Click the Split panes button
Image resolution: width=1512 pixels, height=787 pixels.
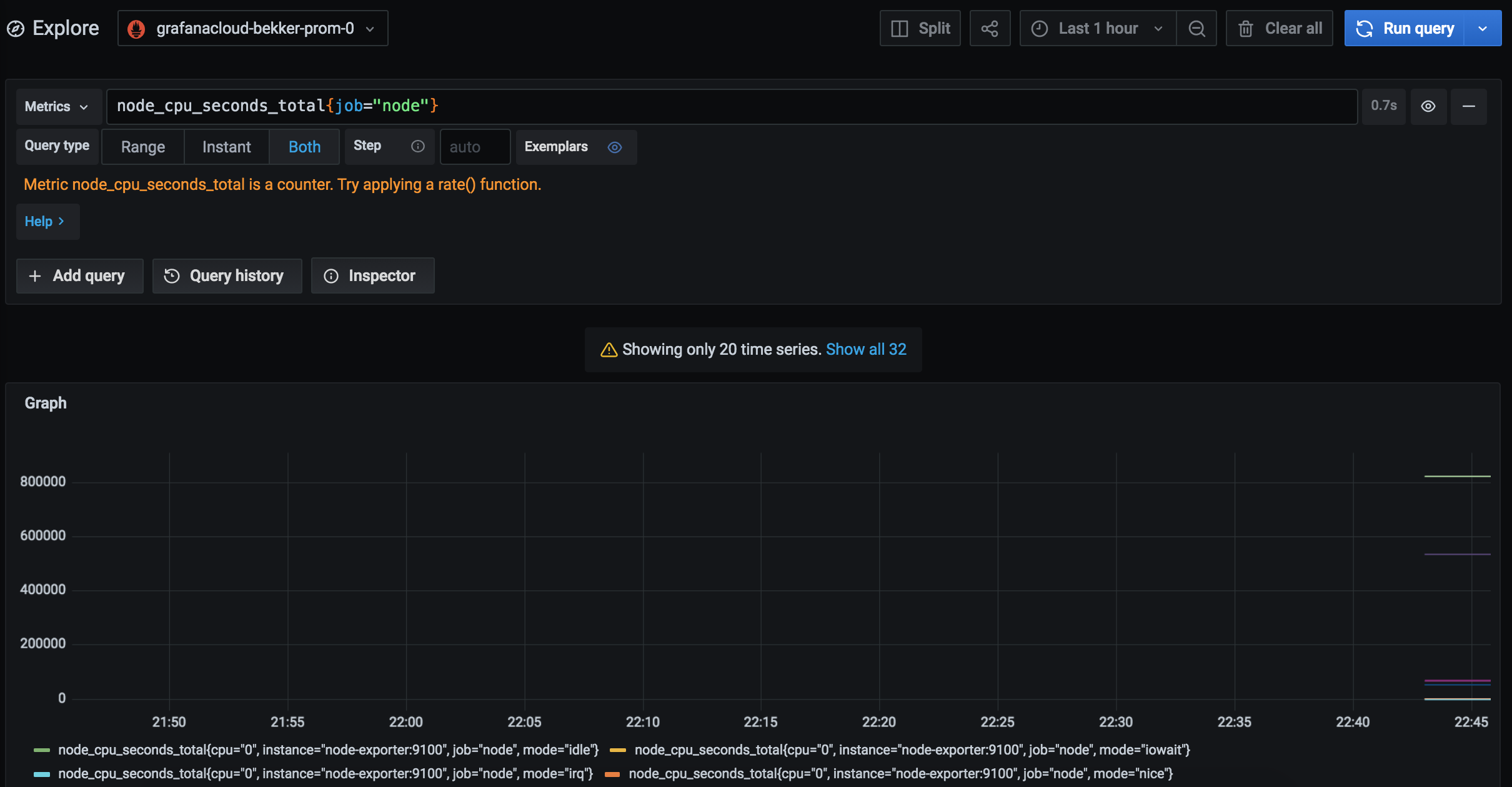coord(920,28)
